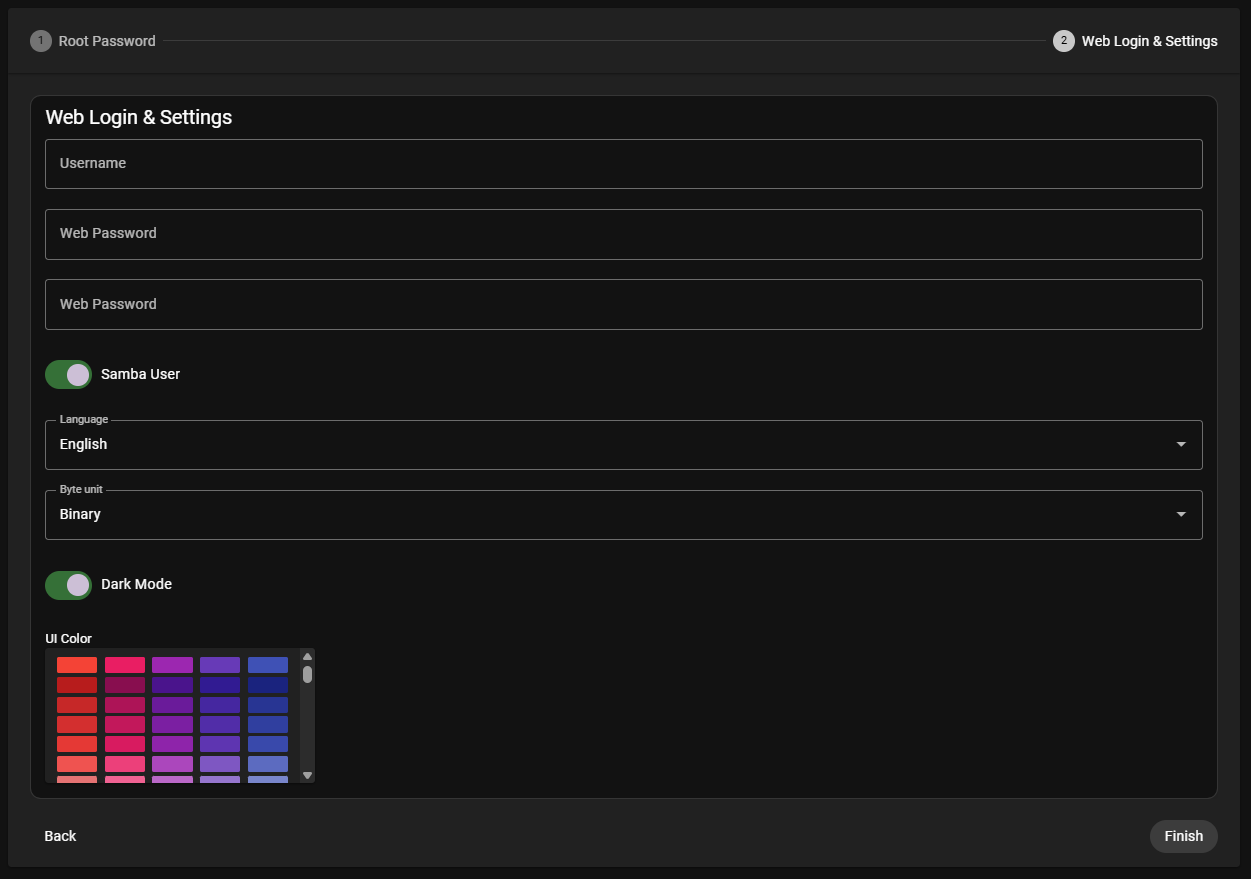Go back to the Root Password step
The width and height of the screenshot is (1251, 879).
pos(93,41)
